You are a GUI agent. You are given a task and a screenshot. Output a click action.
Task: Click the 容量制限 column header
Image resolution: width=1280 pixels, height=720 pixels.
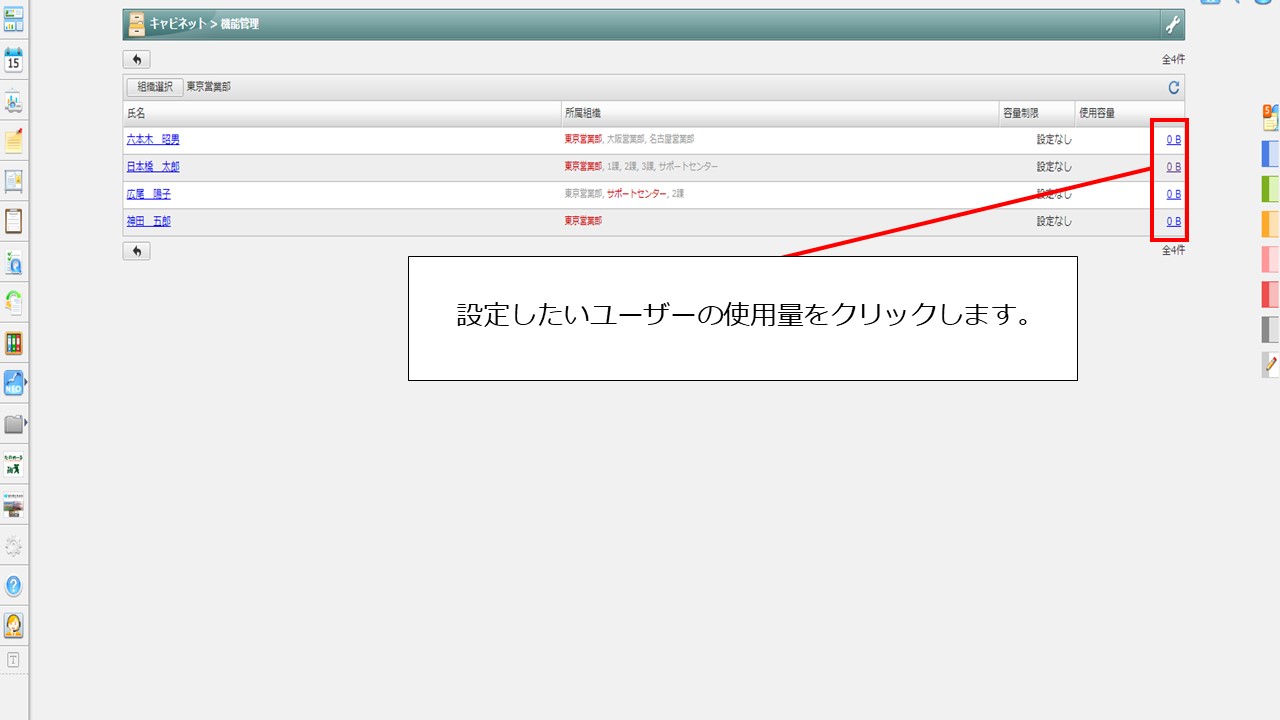tap(1037, 114)
